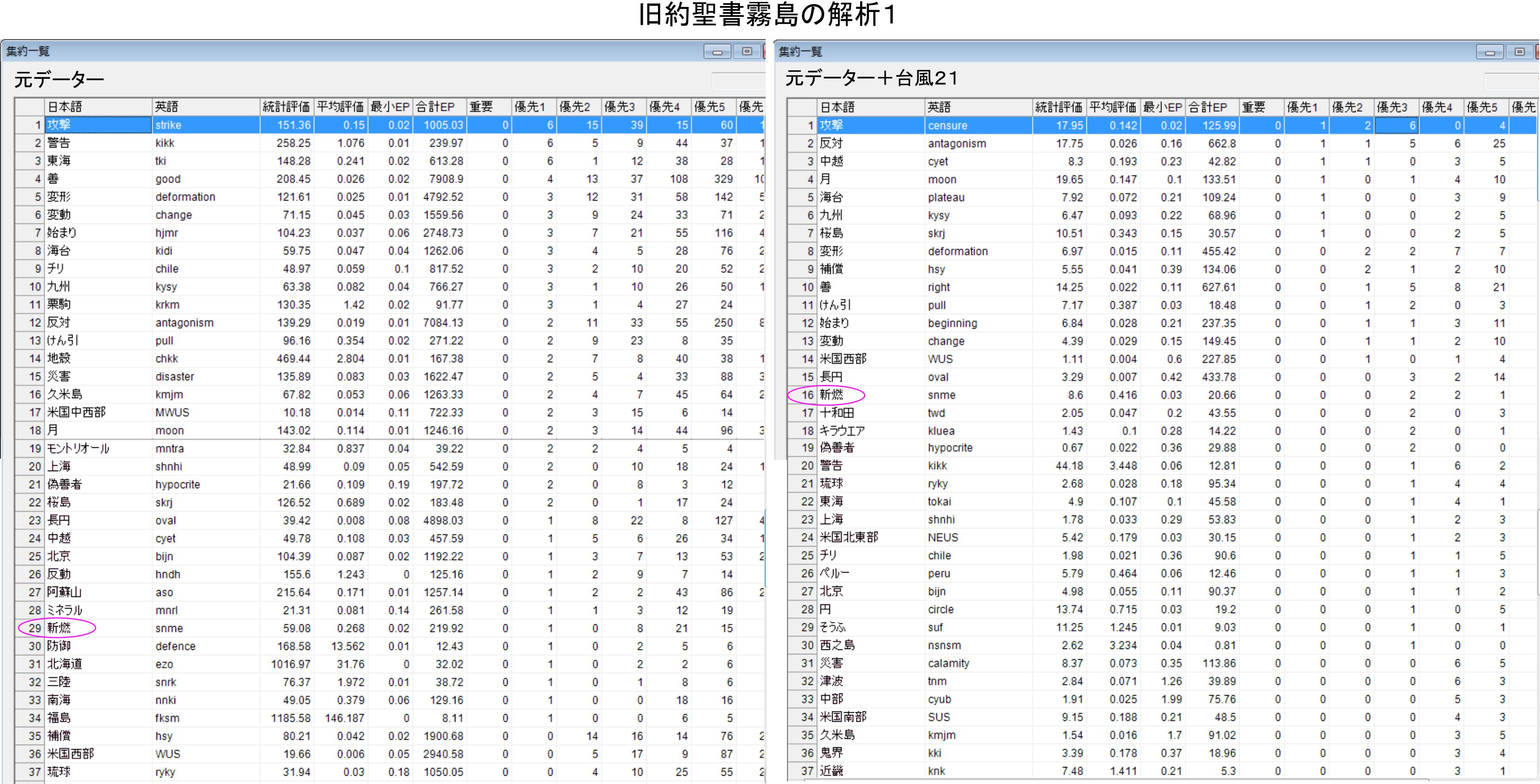Click 平均評価 header in right table
Image resolution: width=1540 pixels, height=784 pixels.
click(1113, 108)
